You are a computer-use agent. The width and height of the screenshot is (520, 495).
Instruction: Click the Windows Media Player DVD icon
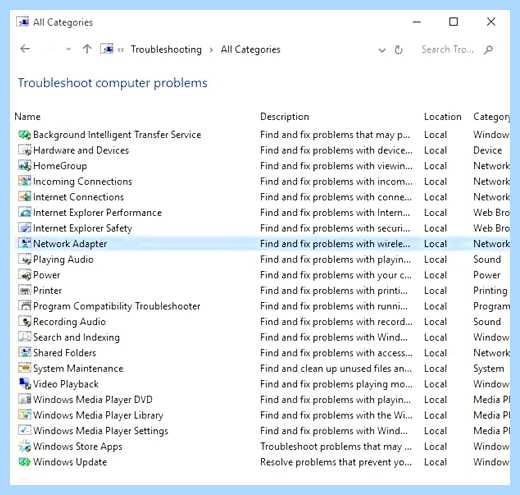point(24,399)
